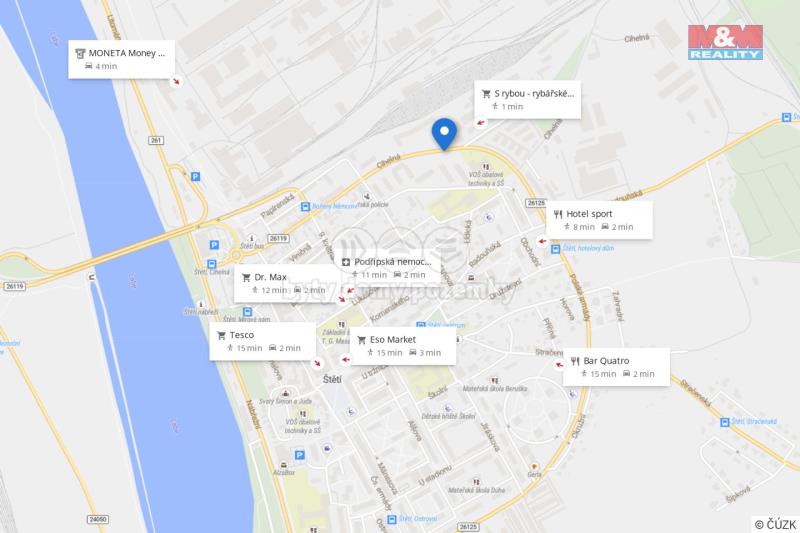
Task: Click the Tesco shop card
Action: click(x=262, y=341)
